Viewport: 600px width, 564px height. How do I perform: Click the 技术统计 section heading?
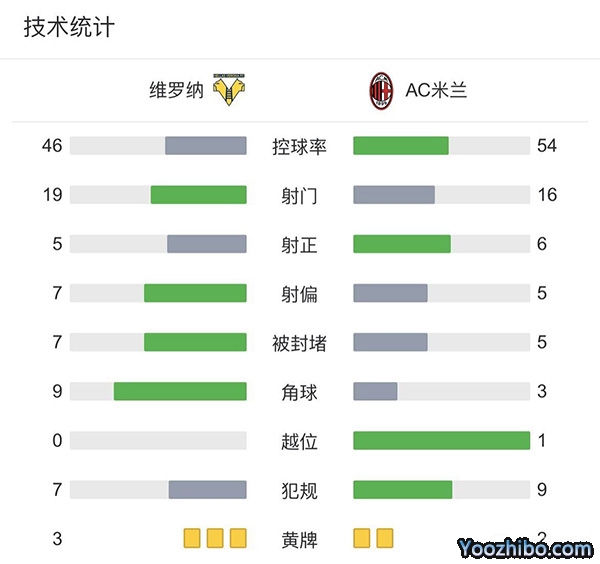click(69, 27)
